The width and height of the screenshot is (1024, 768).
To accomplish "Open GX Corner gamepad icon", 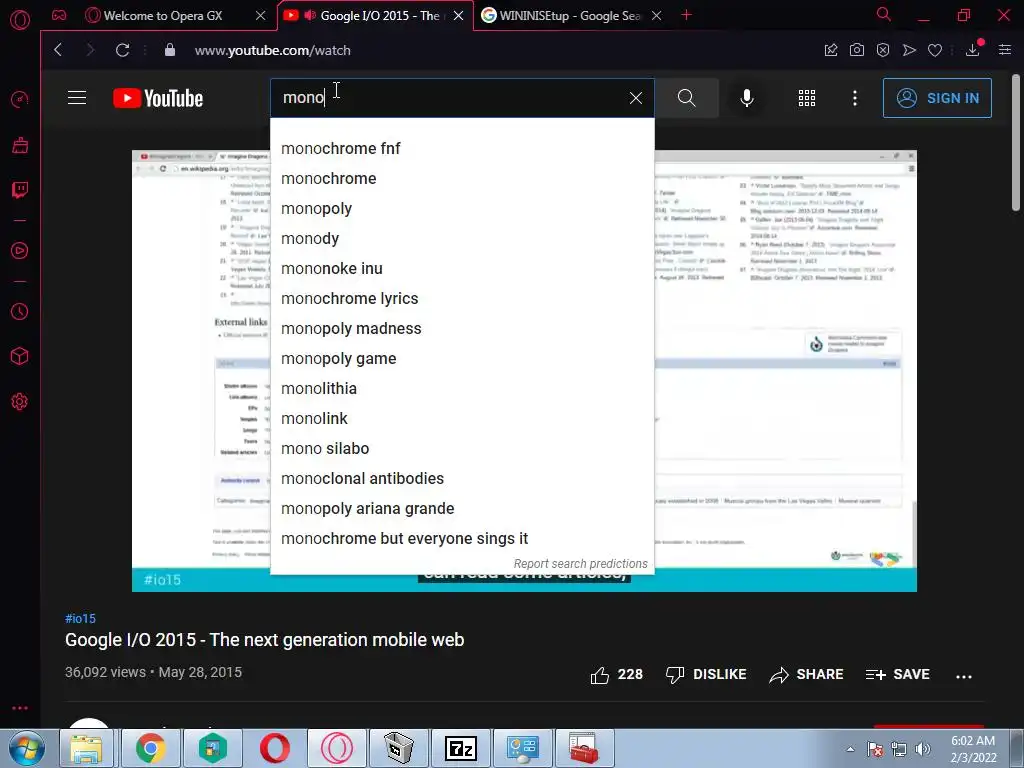I will [59, 15].
